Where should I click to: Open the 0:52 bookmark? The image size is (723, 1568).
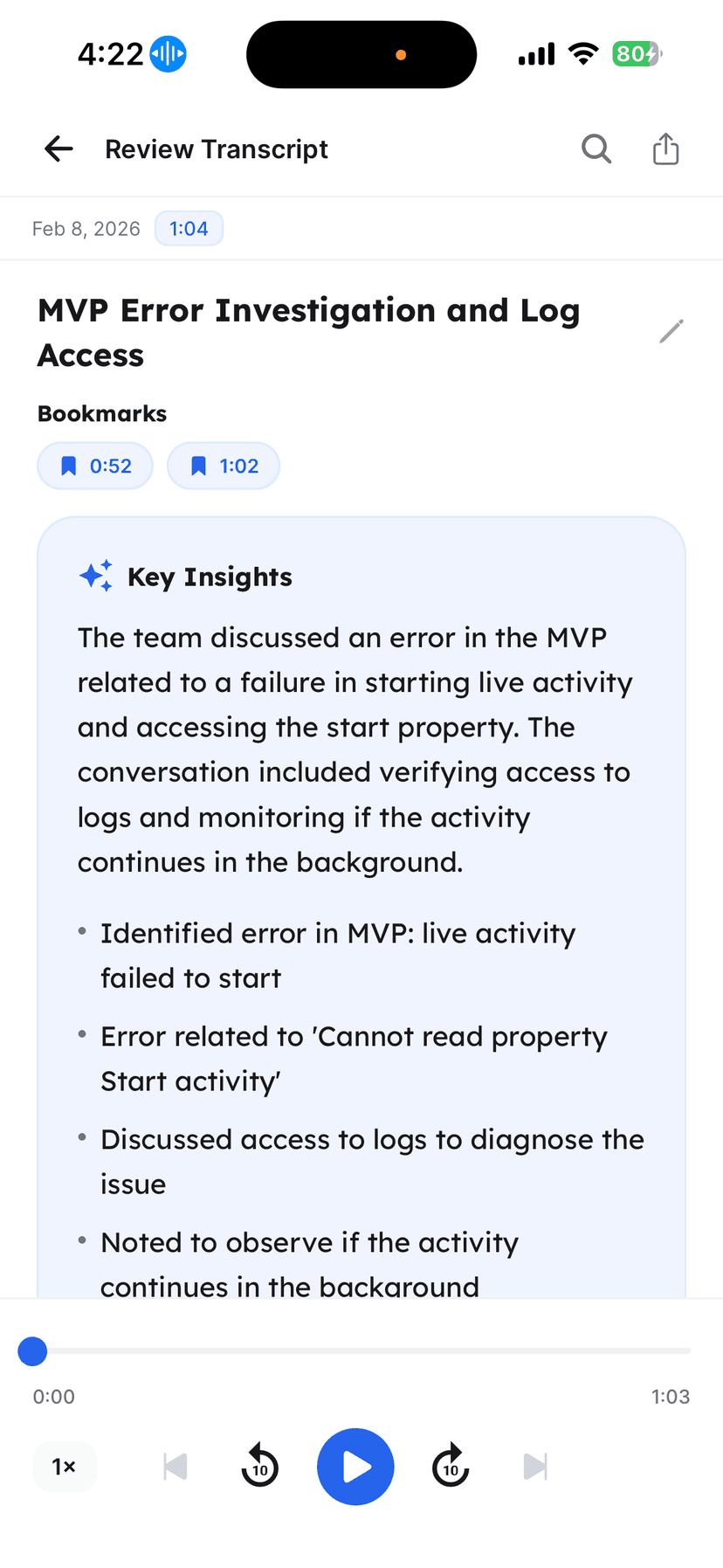tap(94, 466)
